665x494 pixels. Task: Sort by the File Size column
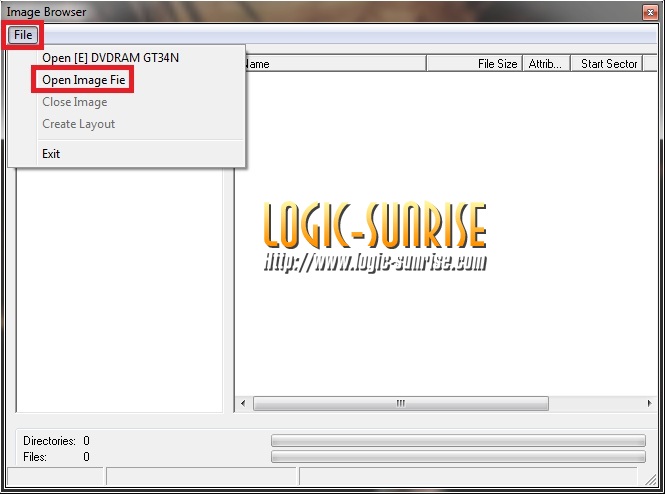pyautogui.click(x=474, y=64)
